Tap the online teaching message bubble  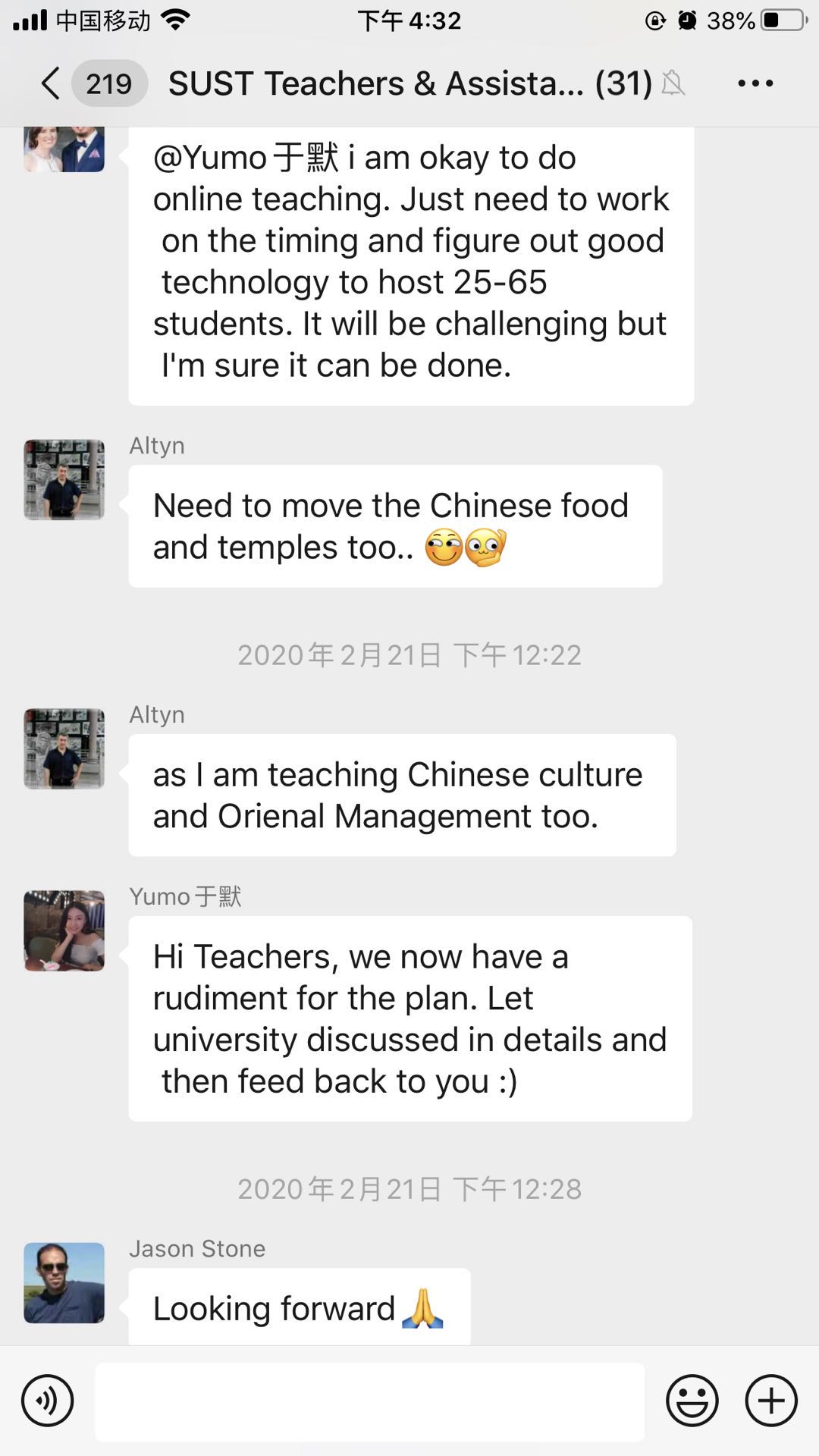411,262
